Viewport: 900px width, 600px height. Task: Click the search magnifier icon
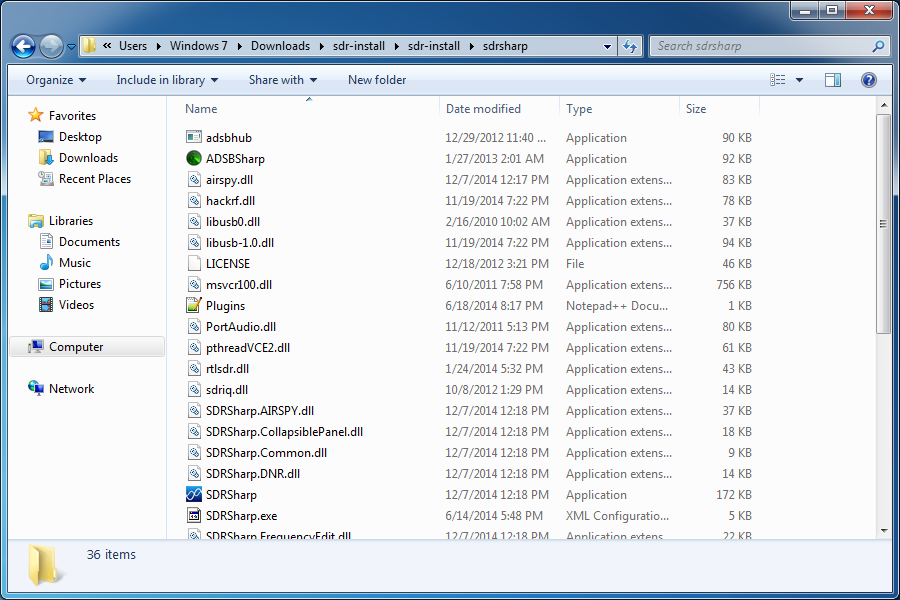(x=878, y=46)
